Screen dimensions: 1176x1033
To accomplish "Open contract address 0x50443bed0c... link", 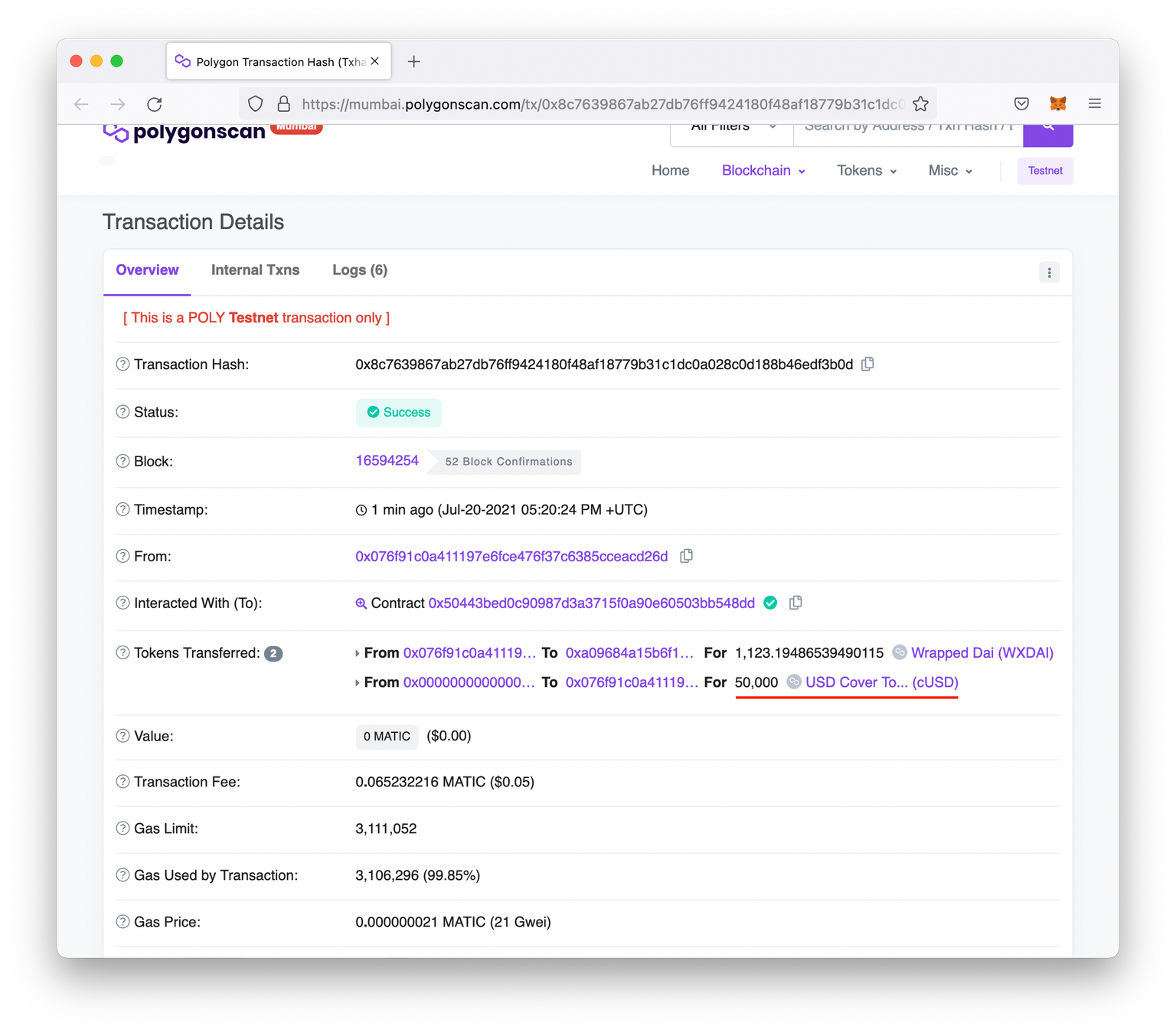I will [591, 603].
